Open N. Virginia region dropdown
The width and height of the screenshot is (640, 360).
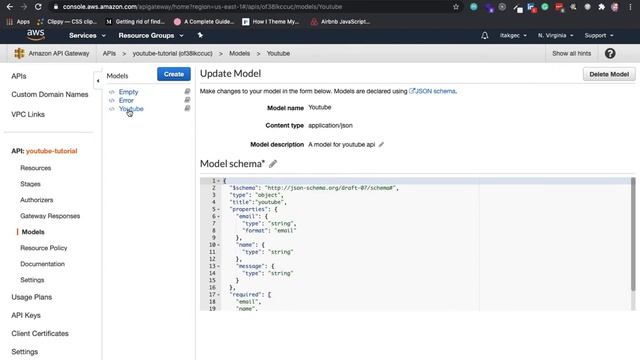(555, 36)
